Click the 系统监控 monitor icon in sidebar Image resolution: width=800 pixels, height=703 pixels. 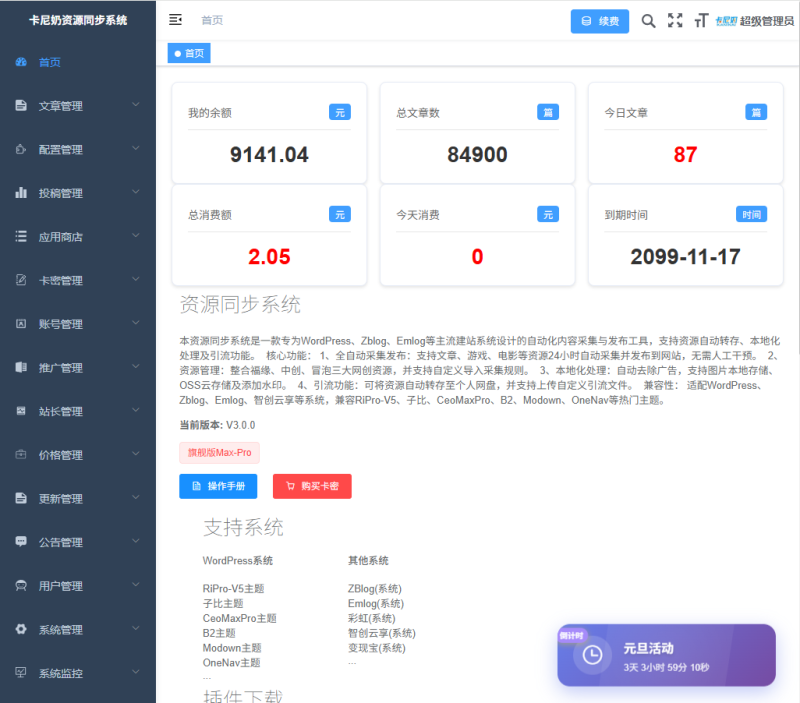[22, 674]
